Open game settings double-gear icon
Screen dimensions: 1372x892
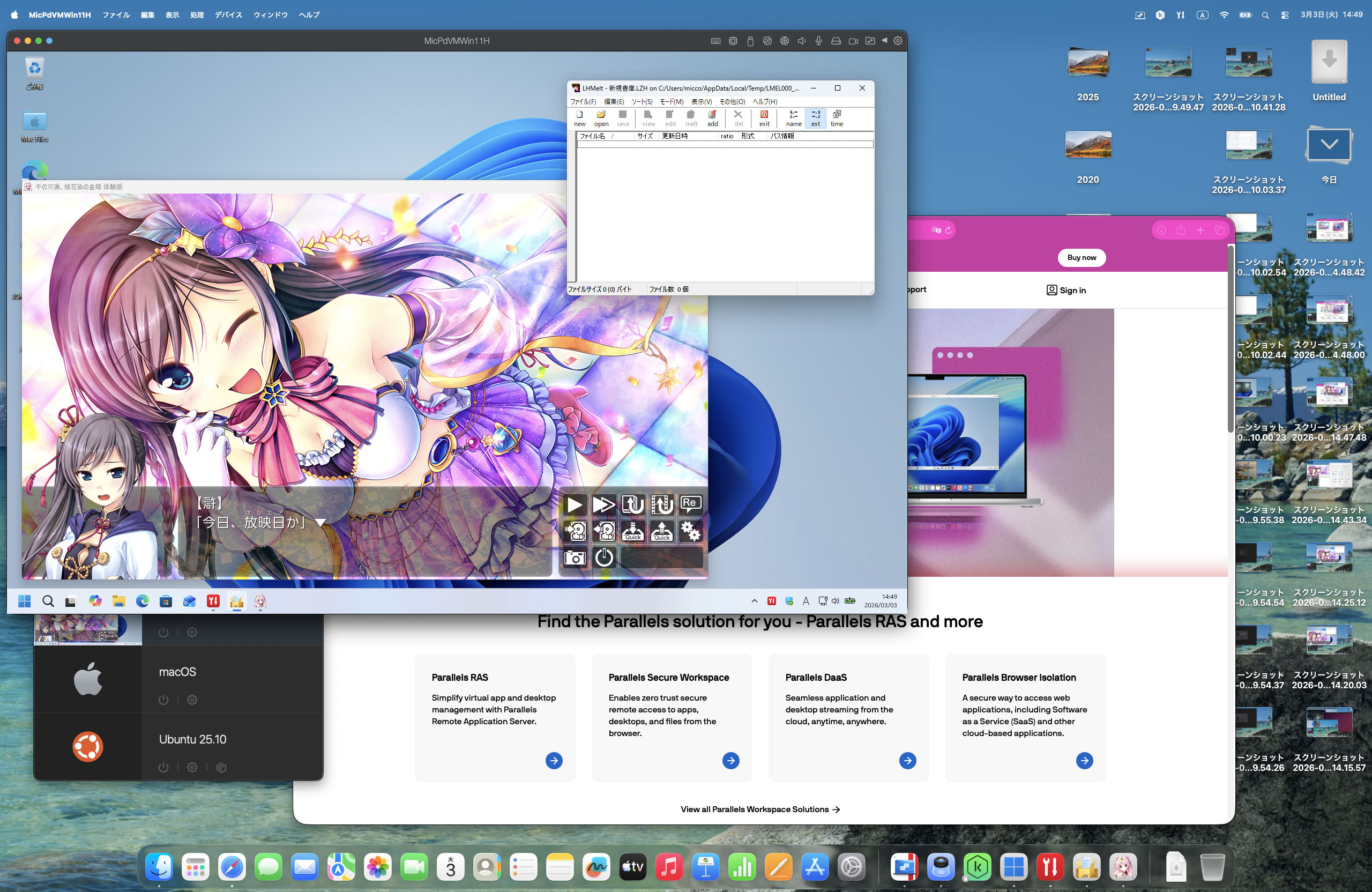[690, 531]
